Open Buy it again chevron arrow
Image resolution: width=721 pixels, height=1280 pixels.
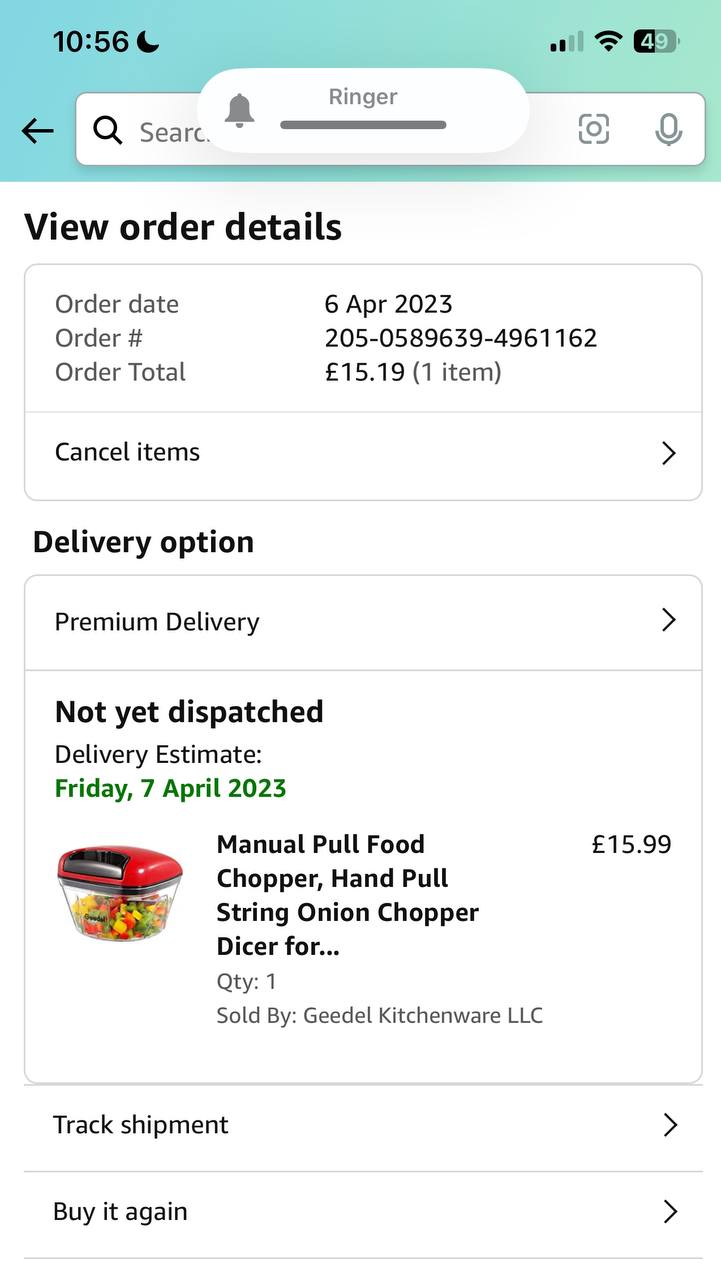coord(670,1212)
